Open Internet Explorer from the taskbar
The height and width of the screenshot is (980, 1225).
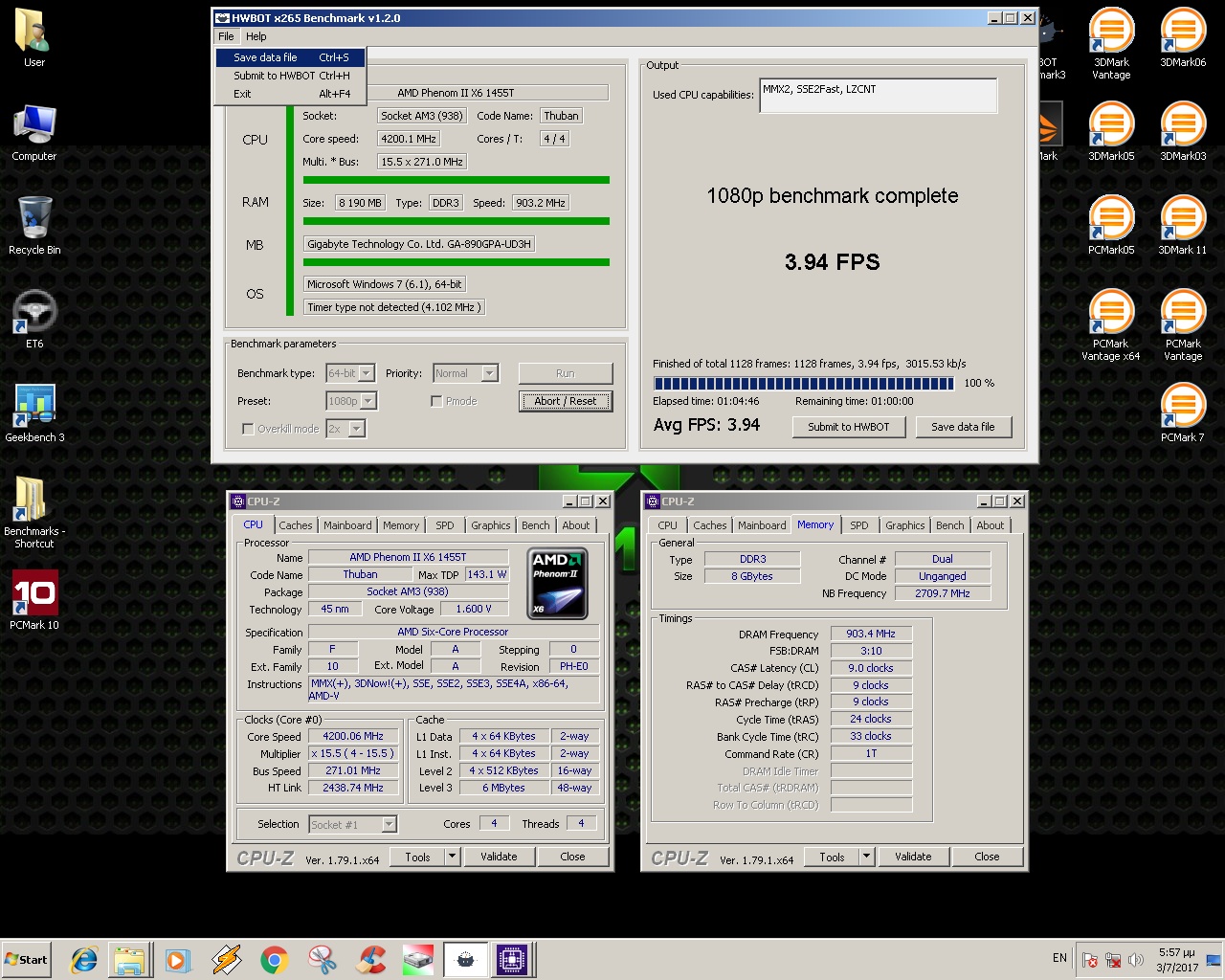click(84, 959)
